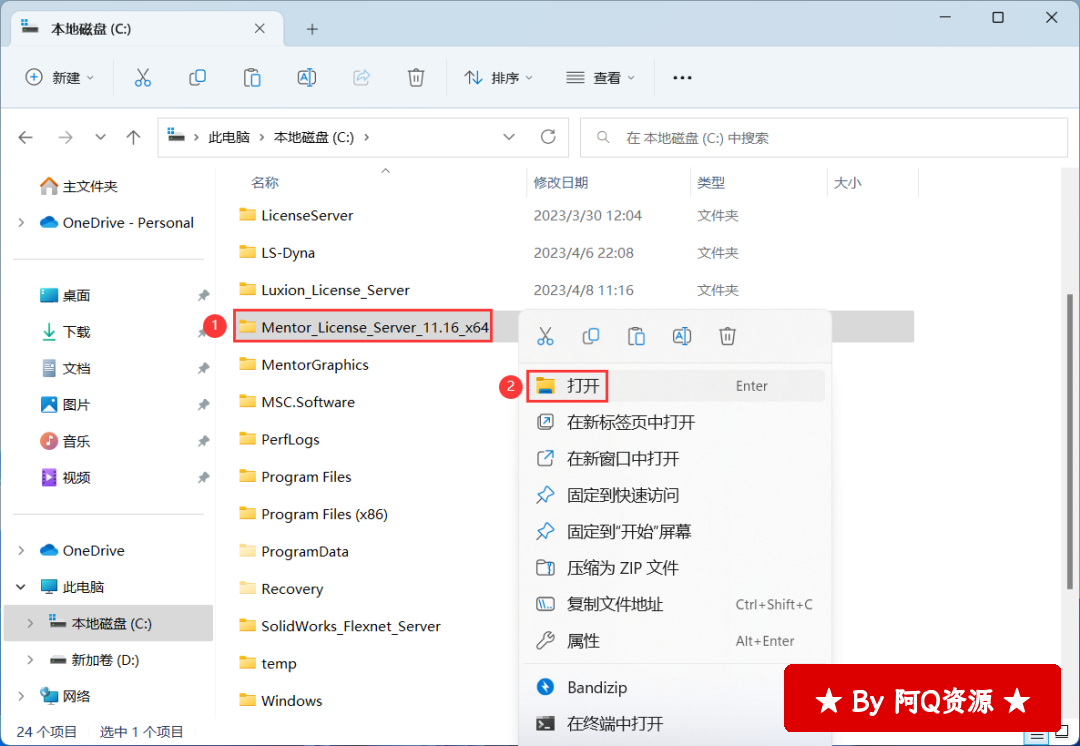Click the Rename icon in the context menu
The width and height of the screenshot is (1080, 746).
pos(682,336)
